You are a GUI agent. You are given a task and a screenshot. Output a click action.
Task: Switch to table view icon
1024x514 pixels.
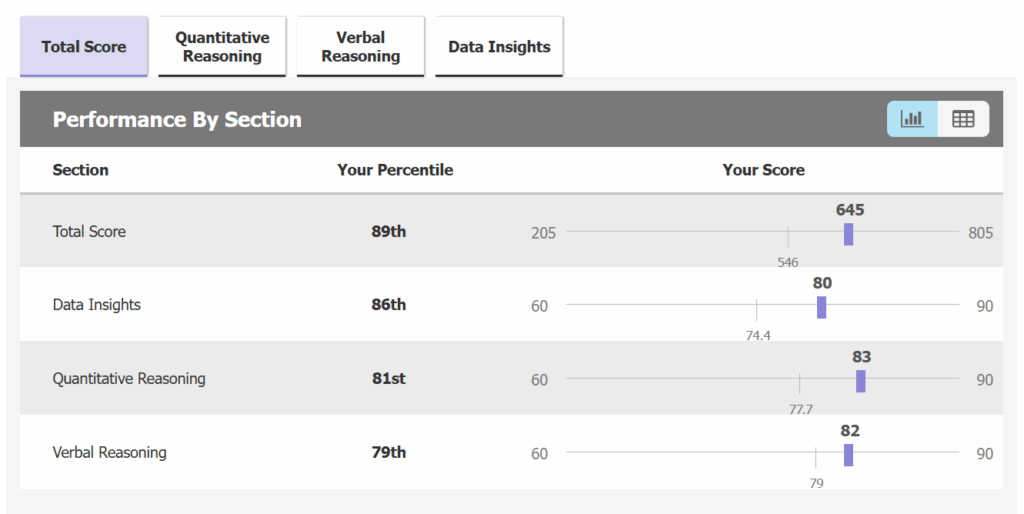coord(963,119)
